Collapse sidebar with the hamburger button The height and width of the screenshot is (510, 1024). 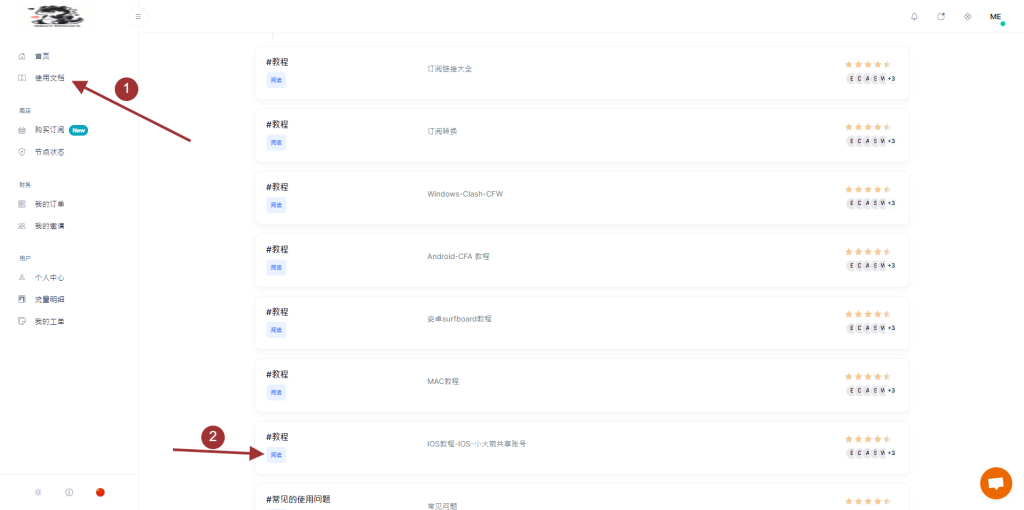coord(138,16)
